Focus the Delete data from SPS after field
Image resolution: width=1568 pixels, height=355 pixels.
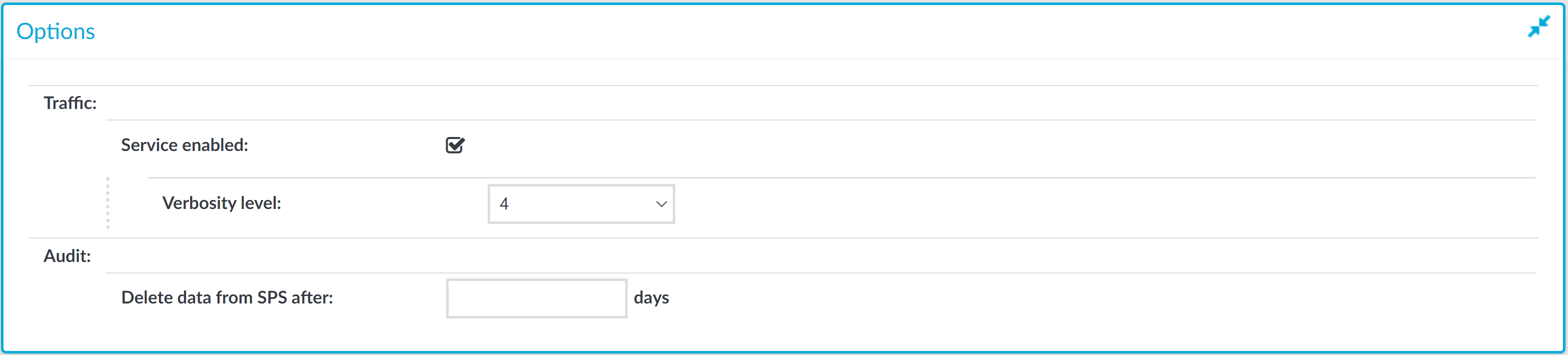[536, 298]
